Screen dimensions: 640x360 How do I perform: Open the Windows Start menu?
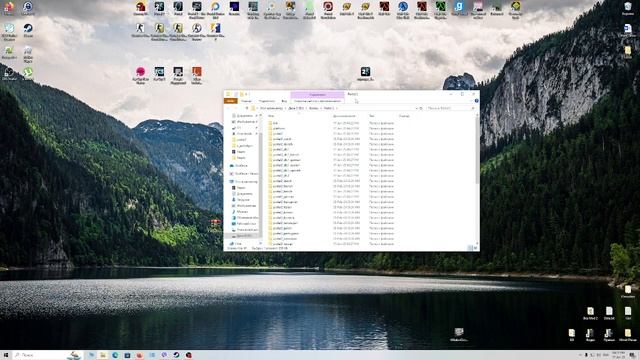(x=6, y=355)
